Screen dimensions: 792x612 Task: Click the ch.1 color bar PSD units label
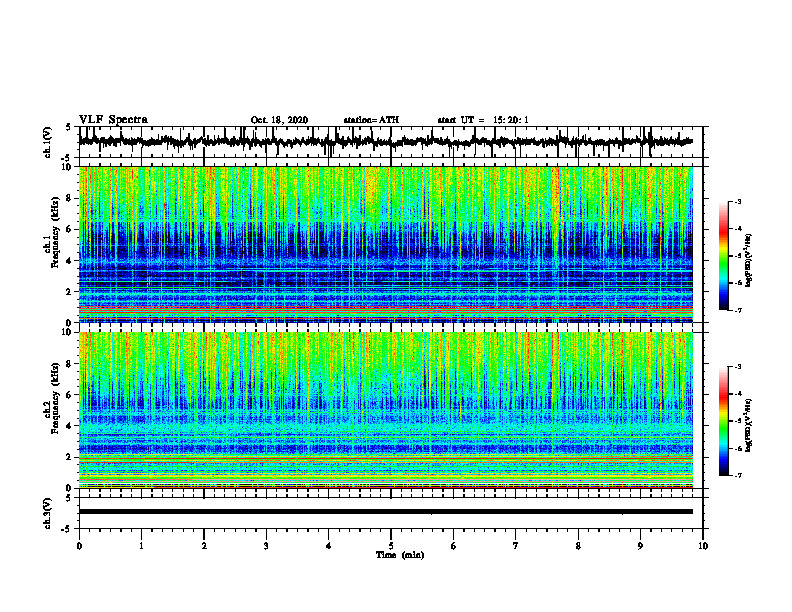tap(750, 261)
